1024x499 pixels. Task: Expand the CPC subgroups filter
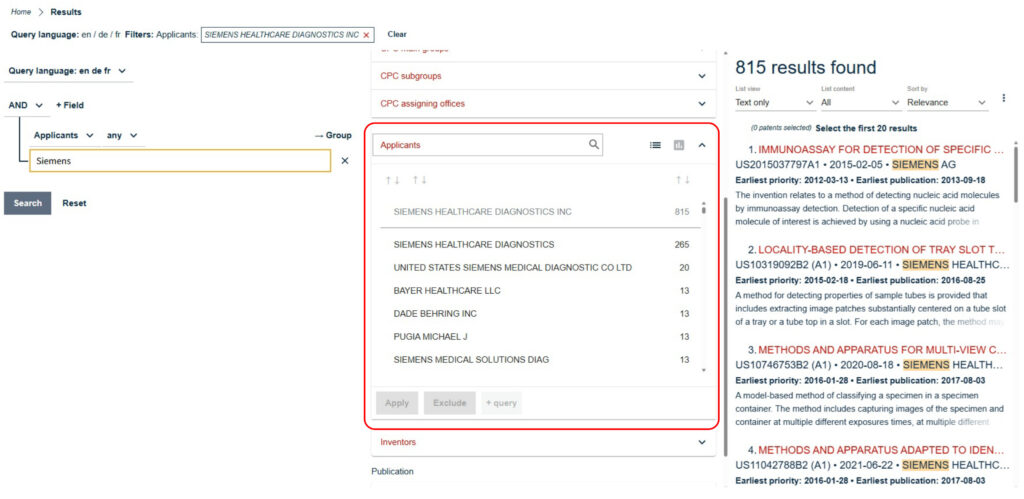click(540, 76)
